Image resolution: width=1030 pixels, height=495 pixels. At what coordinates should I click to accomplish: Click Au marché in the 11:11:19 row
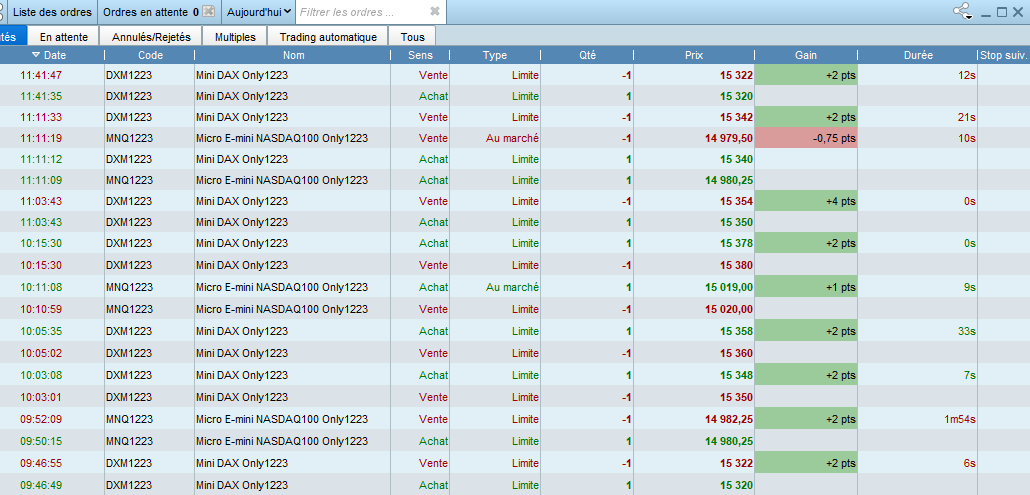coord(512,138)
